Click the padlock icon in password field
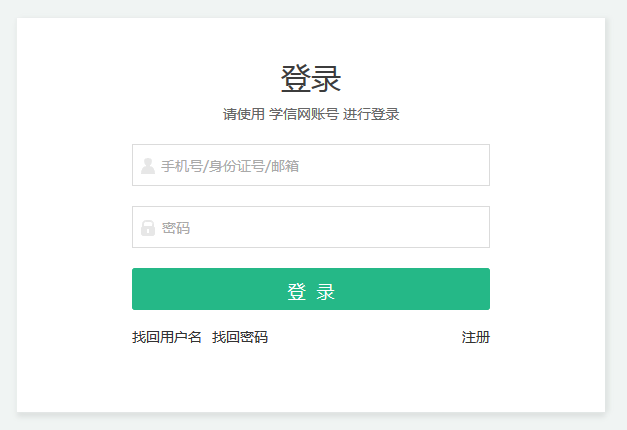 [148, 228]
